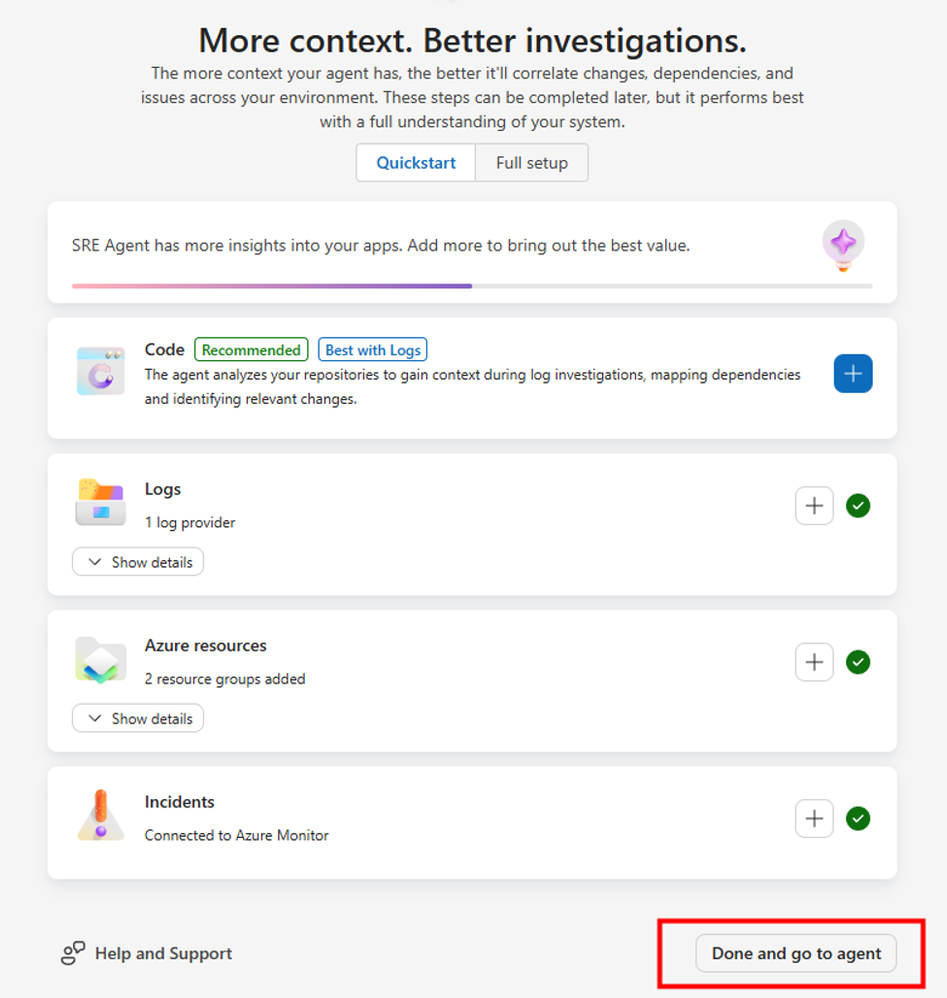Viewport: 947px width, 998px height.
Task: Expand Show details under Logs
Action: click(138, 562)
